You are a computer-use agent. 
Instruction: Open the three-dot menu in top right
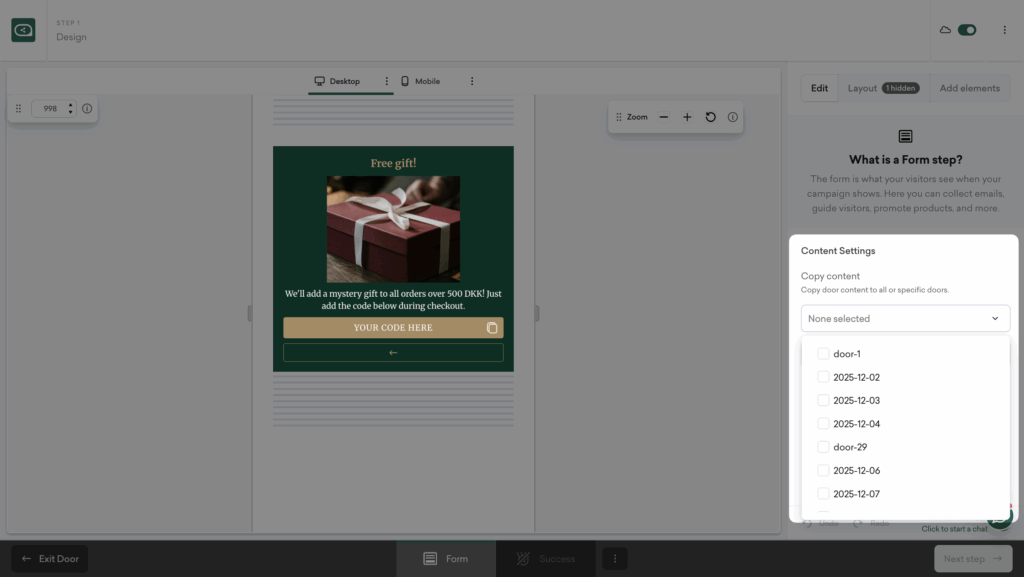click(x=1004, y=30)
